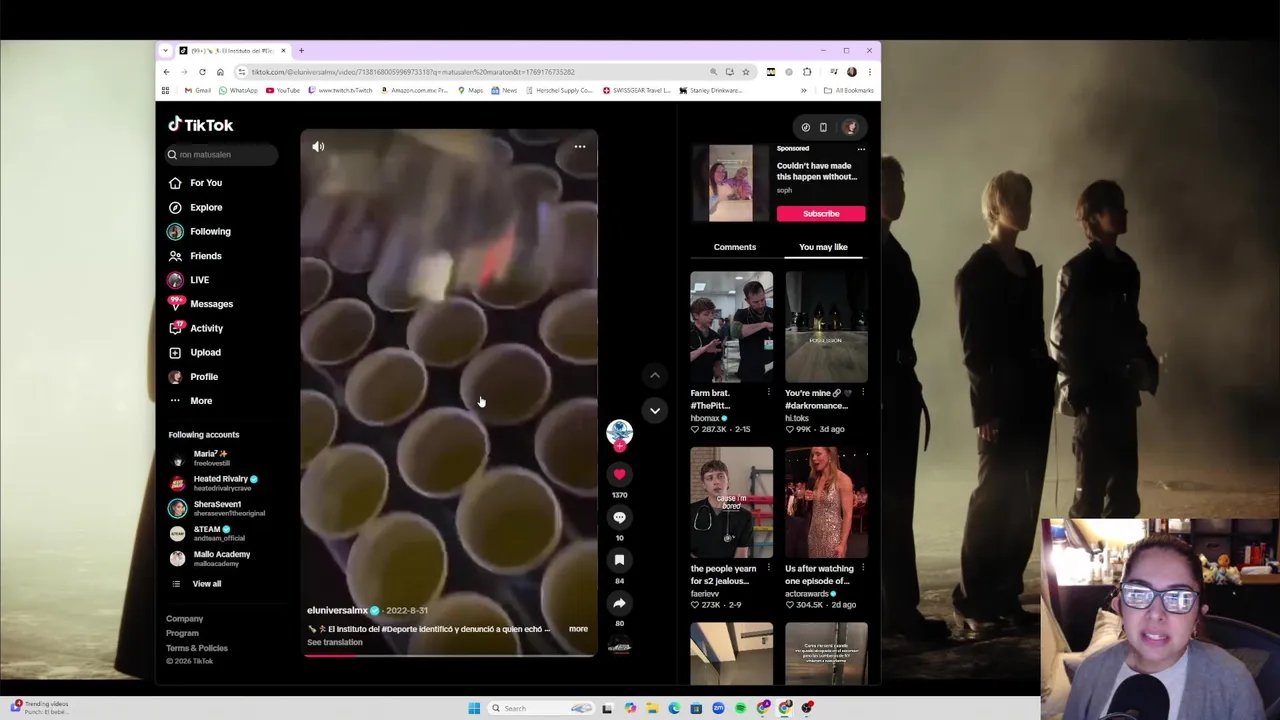Open the 'cause I'm bored video thumbnail

pyautogui.click(x=731, y=502)
